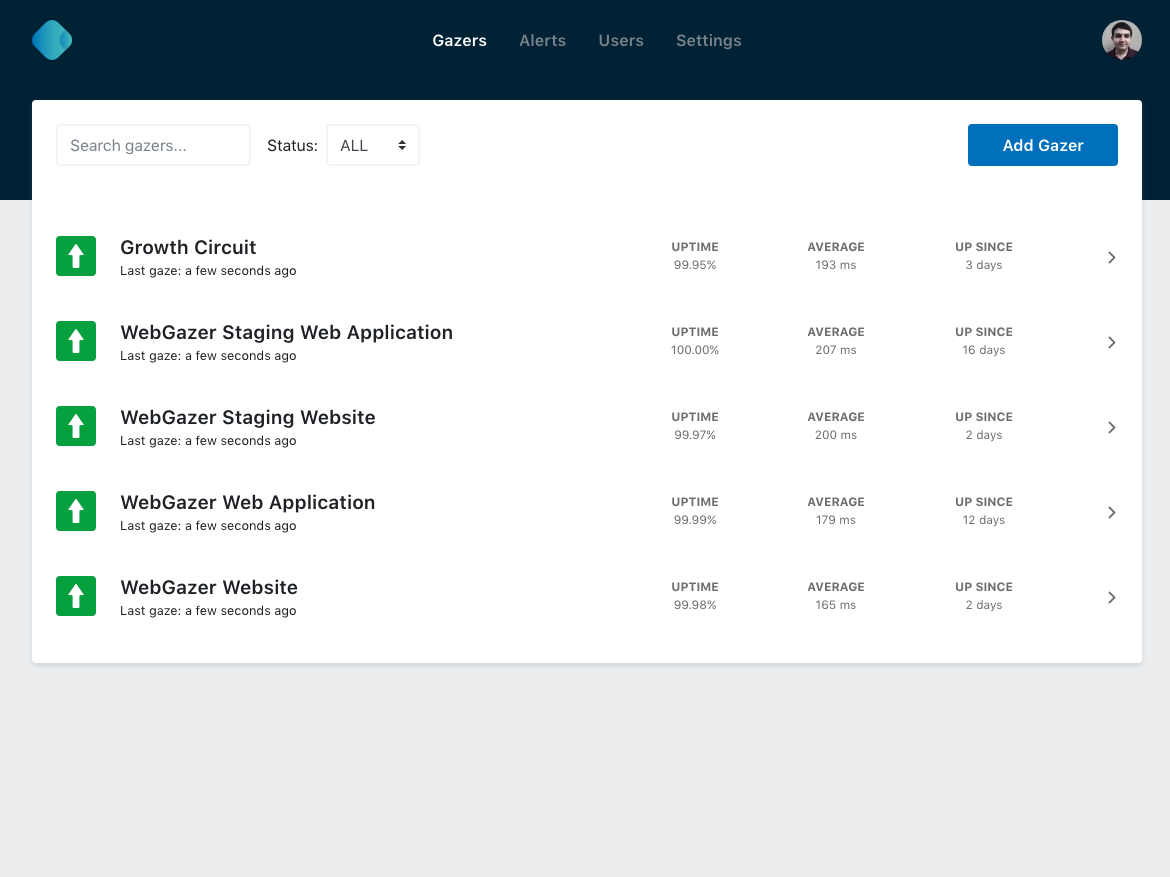
Task: Click WebGazer Staging Web Application status icon
Action: coord(76,341)
